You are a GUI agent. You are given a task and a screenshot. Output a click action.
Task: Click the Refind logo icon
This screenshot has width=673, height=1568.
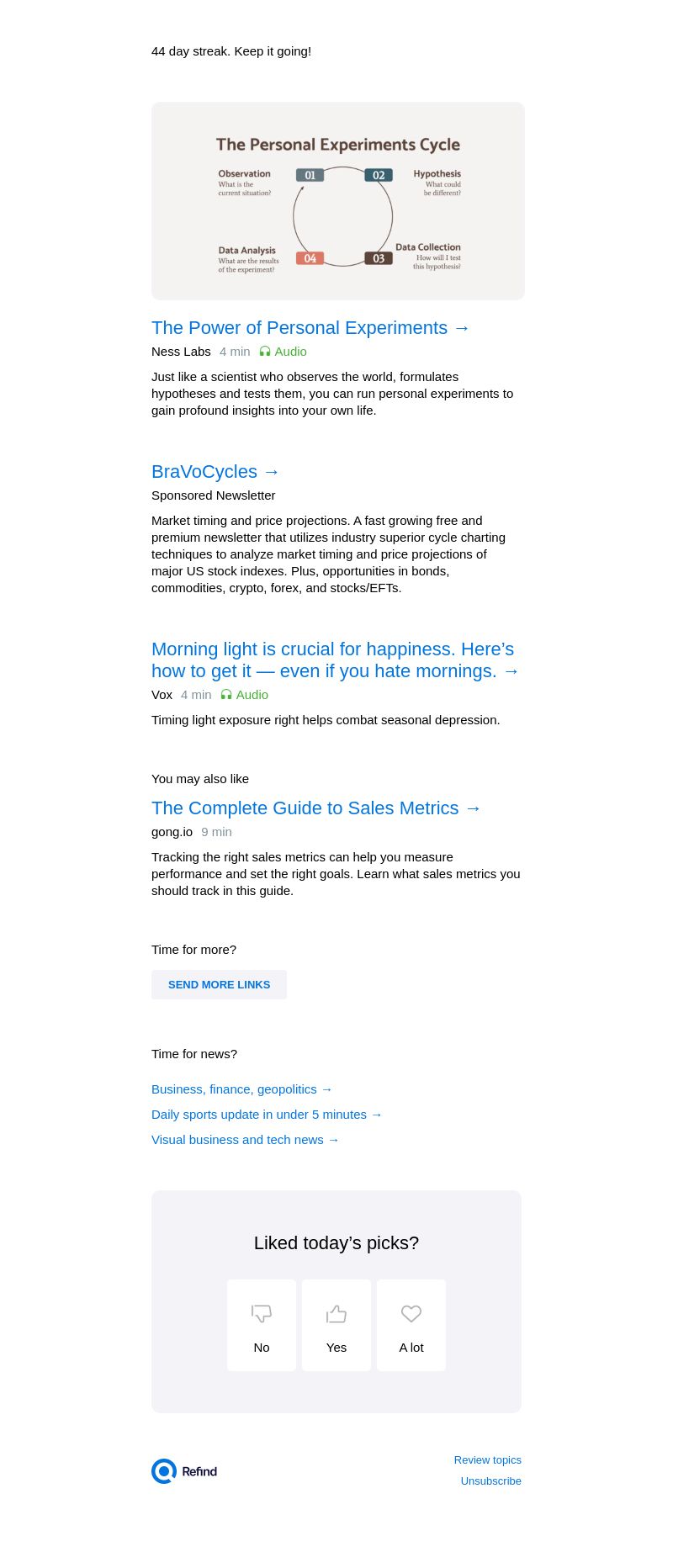click(x=164, y=1471)
